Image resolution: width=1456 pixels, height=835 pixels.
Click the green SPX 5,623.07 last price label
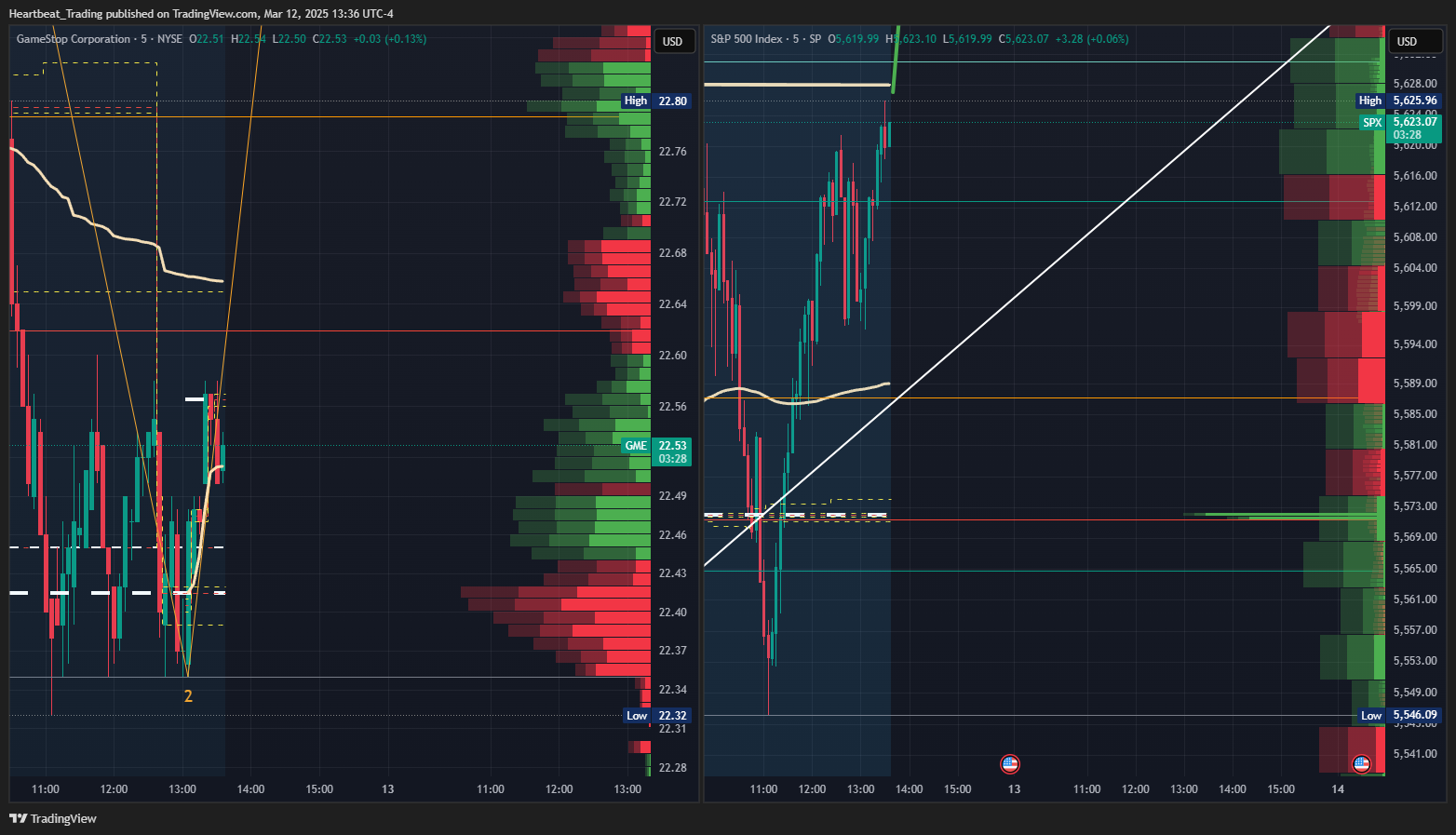click(x=1401, y=128)
